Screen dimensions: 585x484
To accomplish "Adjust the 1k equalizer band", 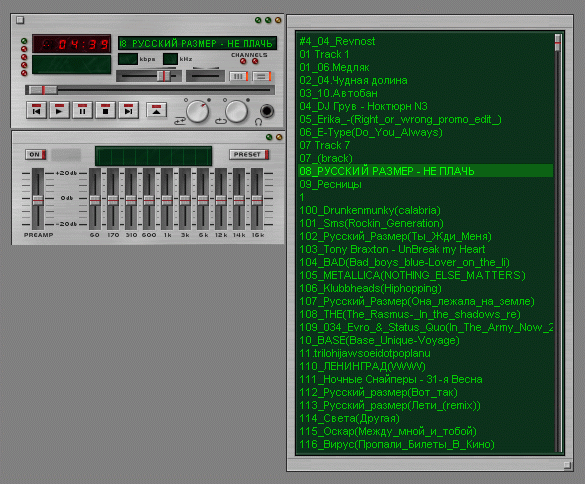I will (x=167, y=199).
